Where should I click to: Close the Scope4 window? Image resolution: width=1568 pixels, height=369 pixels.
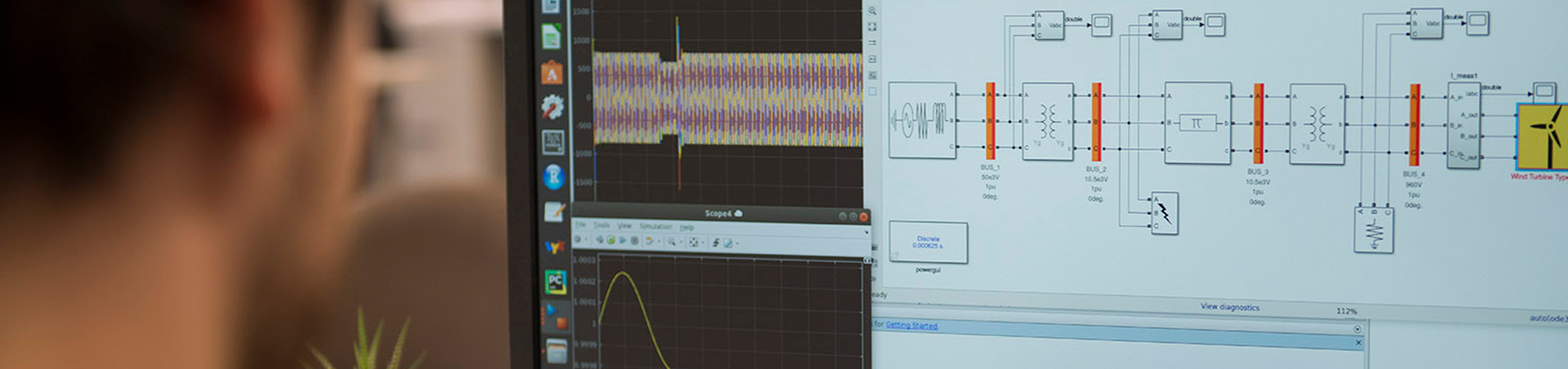863,216
